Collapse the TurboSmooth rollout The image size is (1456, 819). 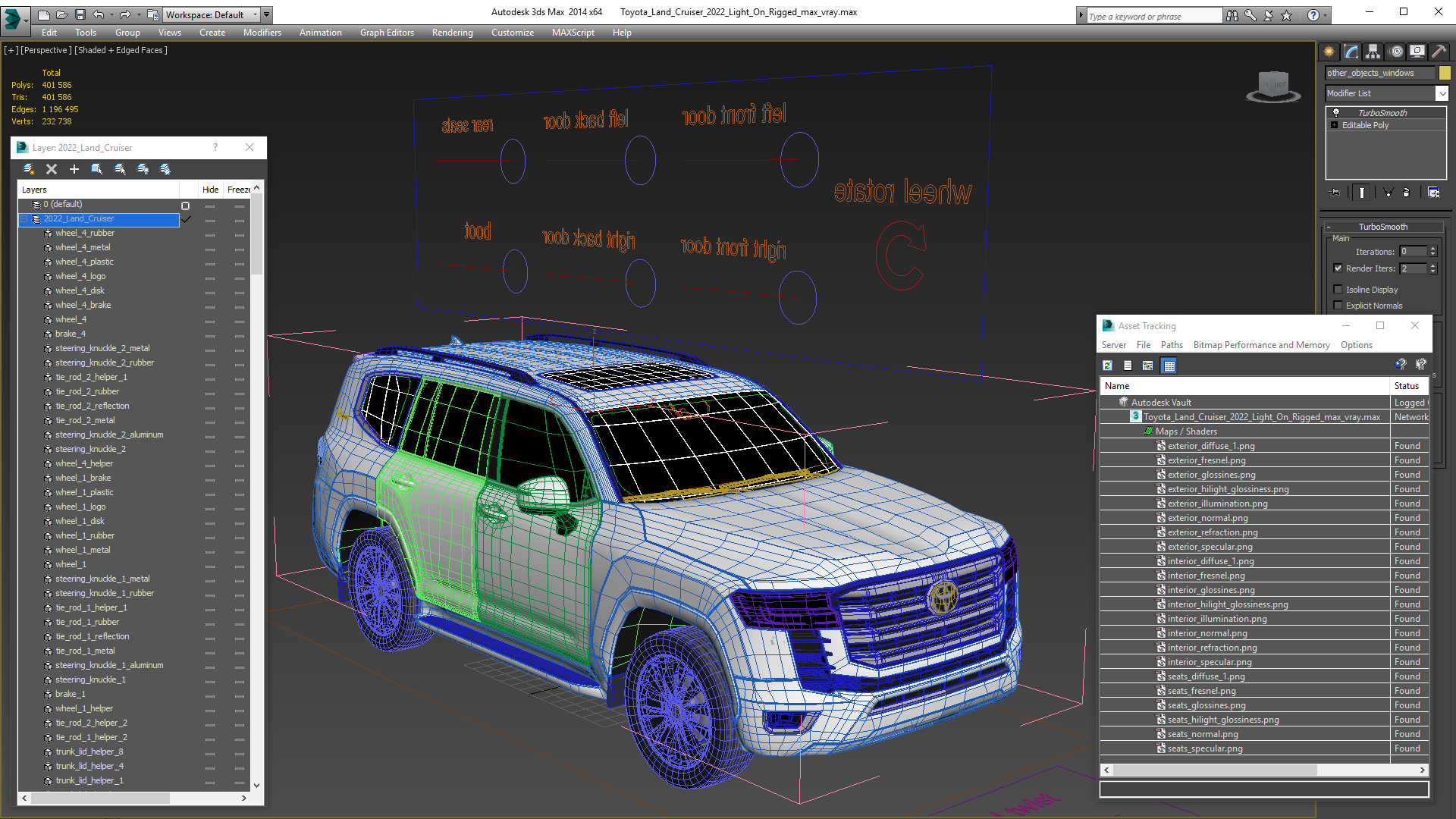tap(1329, 227)
